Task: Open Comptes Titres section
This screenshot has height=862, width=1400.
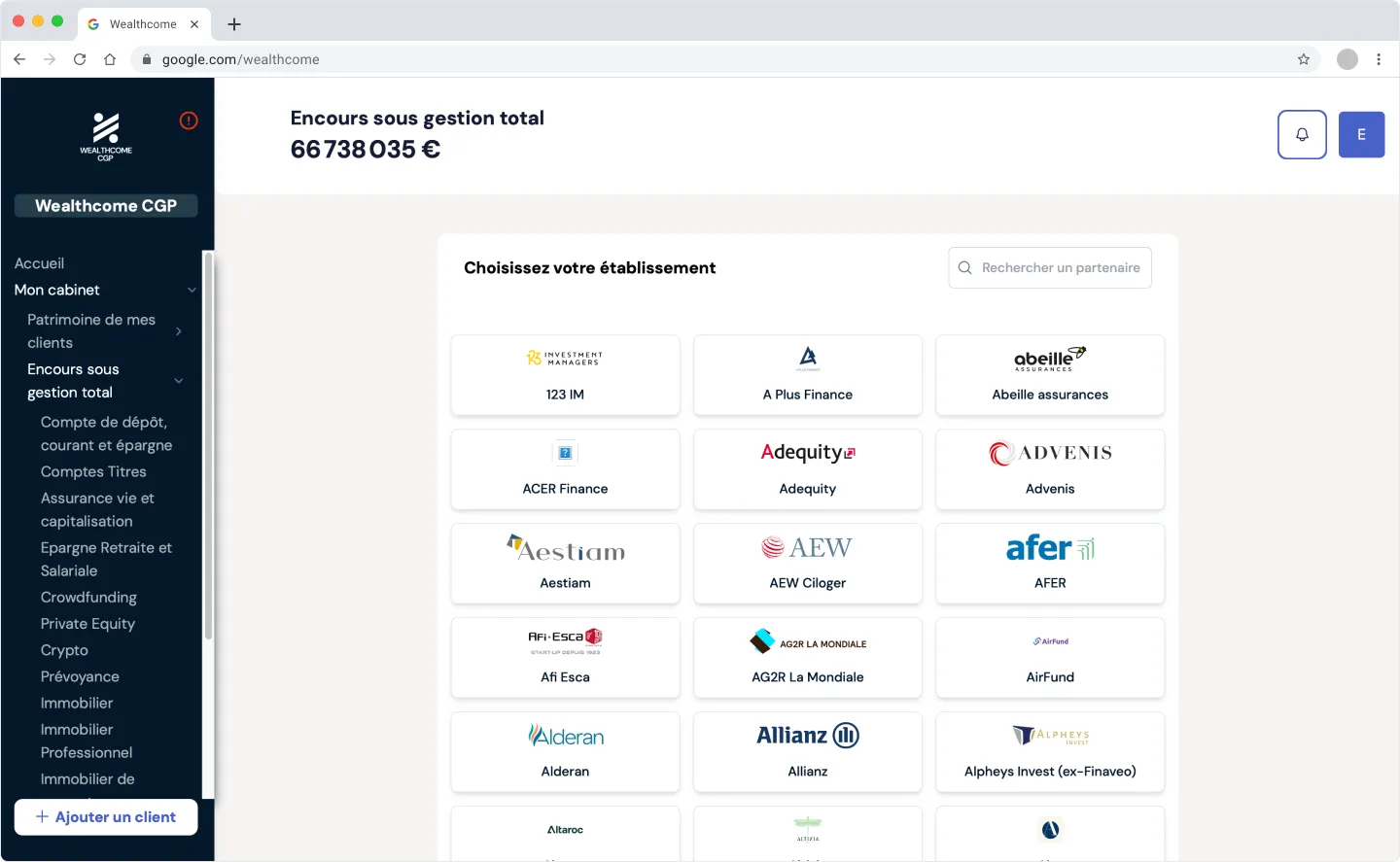Action: 93,471
